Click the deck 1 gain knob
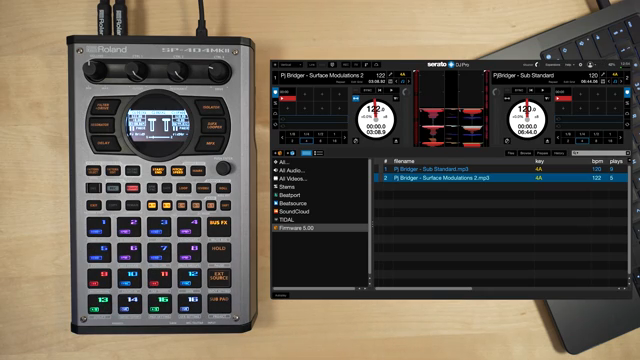The width and height of the screenshot is (640, 360). [406, 92]
